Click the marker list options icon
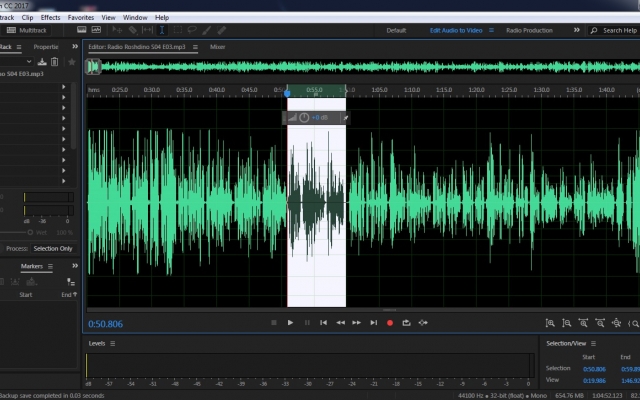The image size is (640, 400). click(x=71, y=282)
